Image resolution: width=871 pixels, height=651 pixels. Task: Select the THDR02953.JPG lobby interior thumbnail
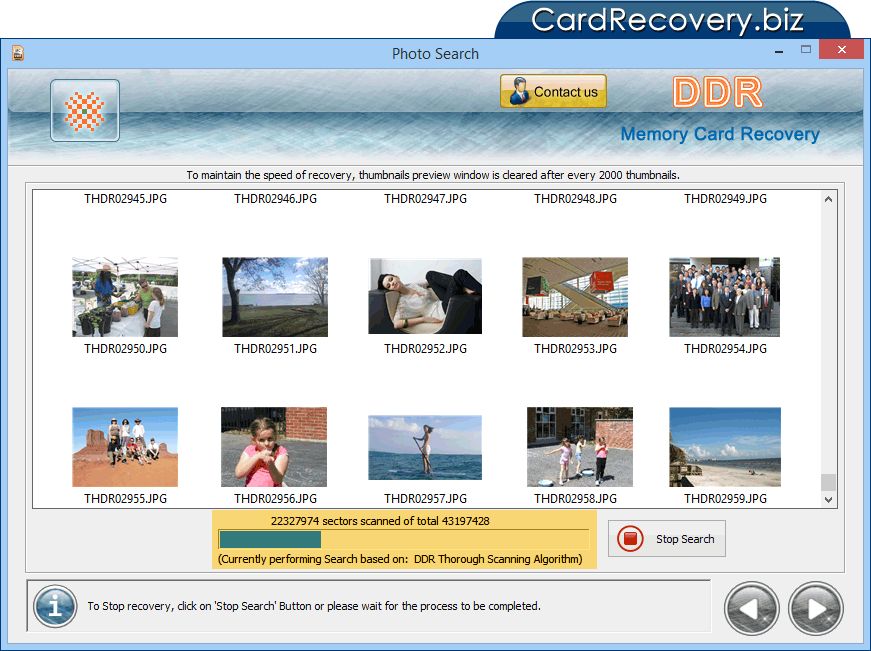point(575,297)
